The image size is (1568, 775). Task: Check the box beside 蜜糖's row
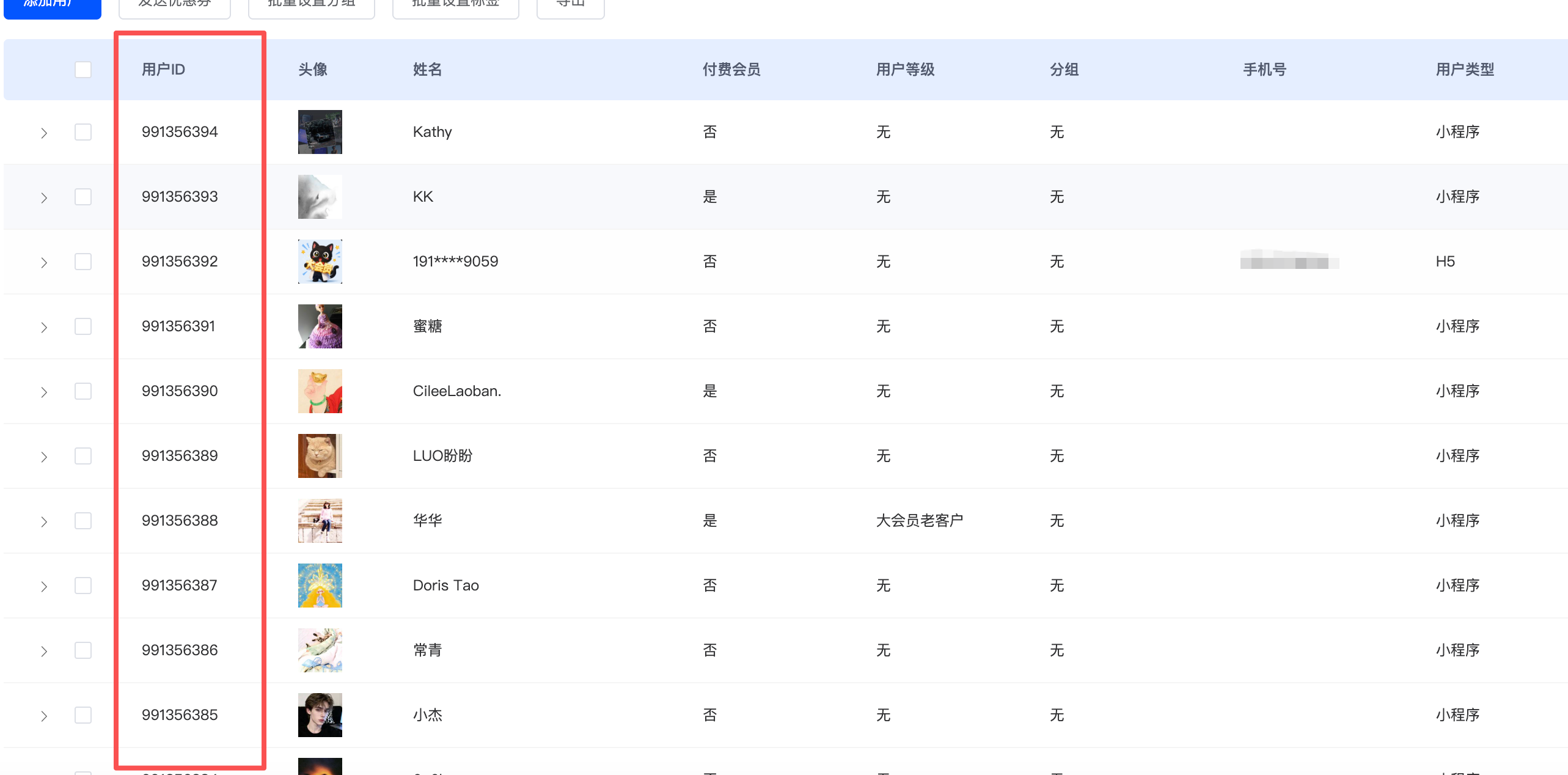click(83, 326)
